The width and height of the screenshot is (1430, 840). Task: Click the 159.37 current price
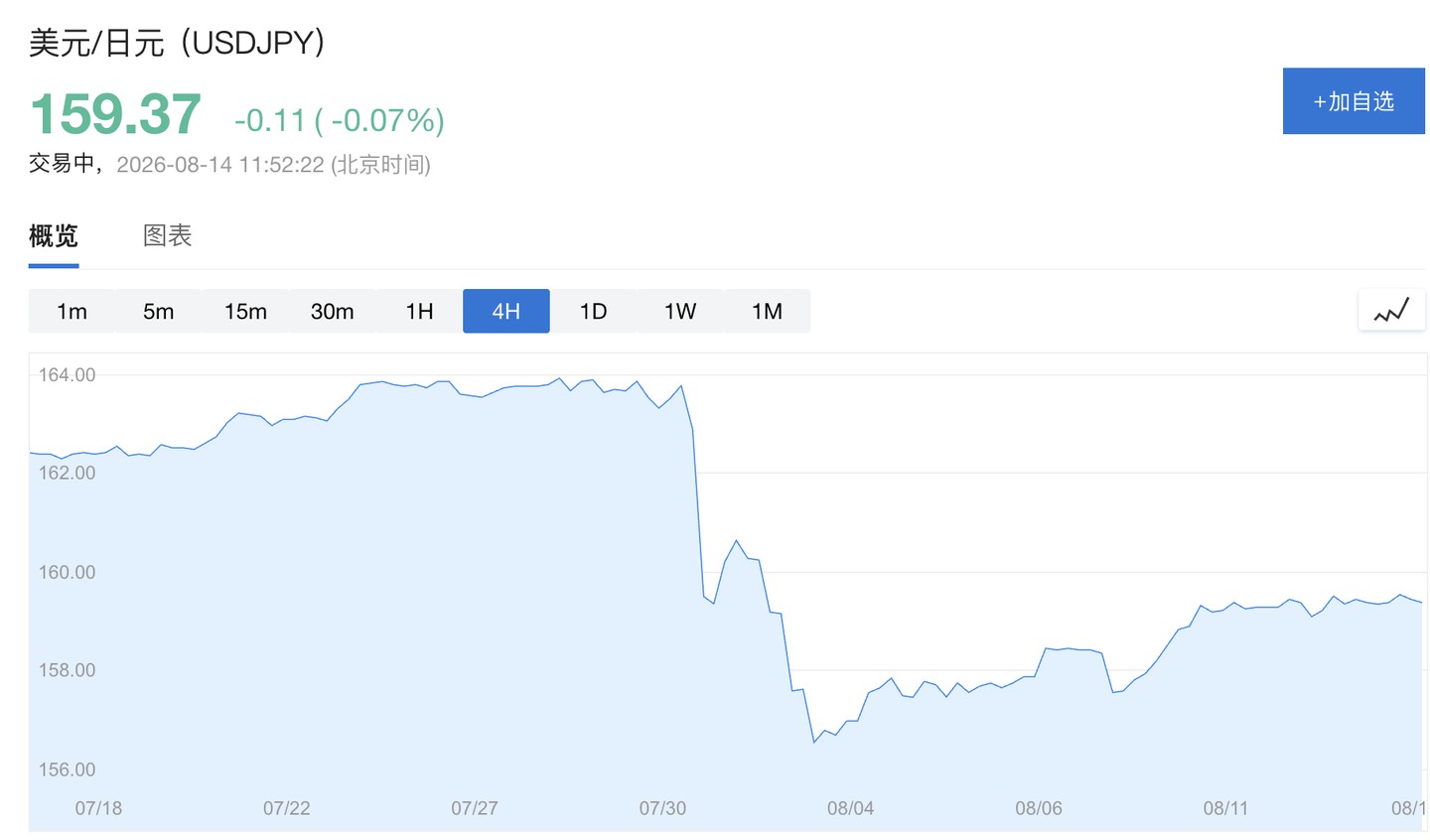115,114
